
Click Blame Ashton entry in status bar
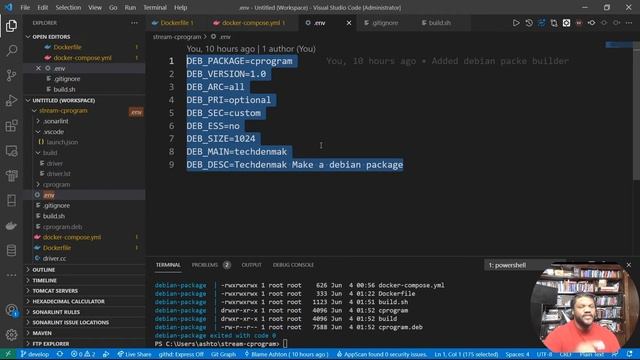(286, 354)
